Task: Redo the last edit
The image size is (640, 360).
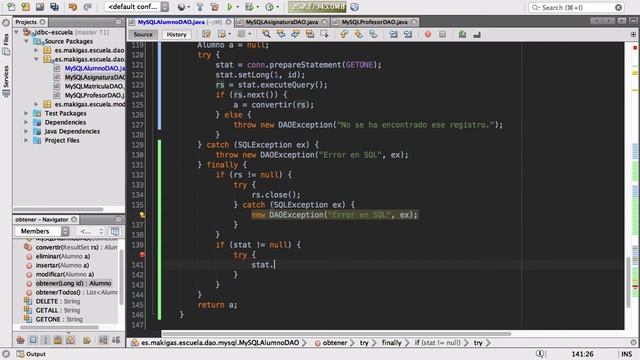Action: point(87,7)
